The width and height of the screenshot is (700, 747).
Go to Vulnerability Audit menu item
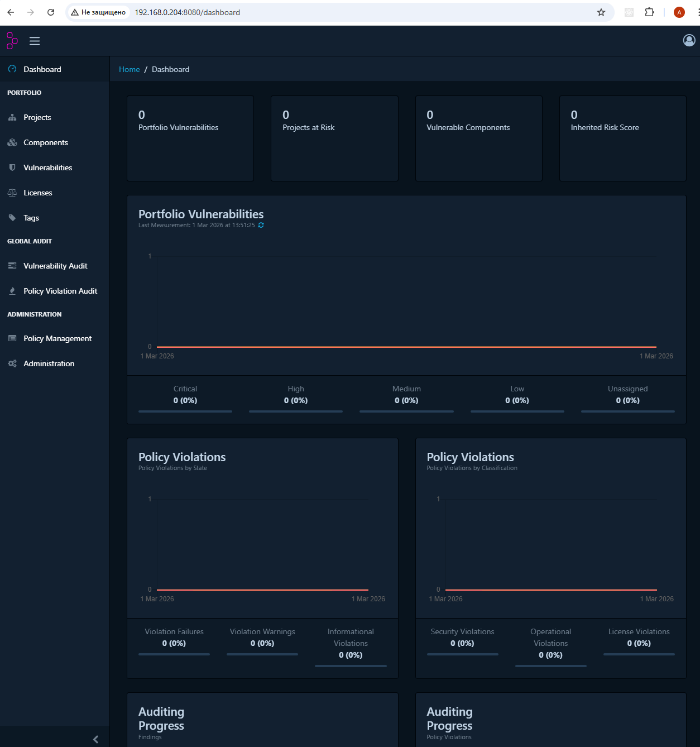click(x=55, y=266)
